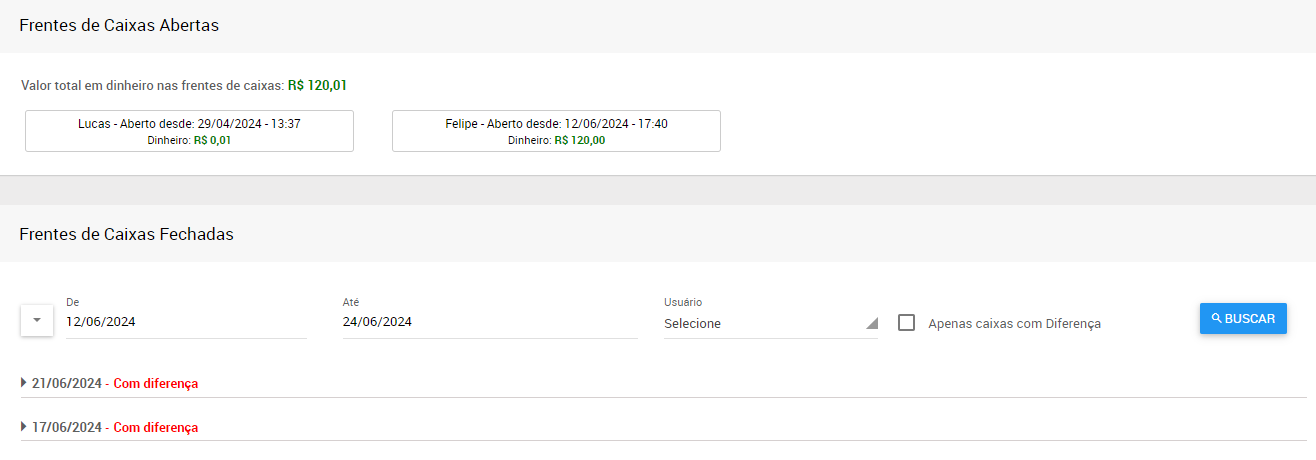Click the 'Apenas caixas com Diferença' label text
This screenshot has height=460, width=1316.
click(x=1014, y=324)
